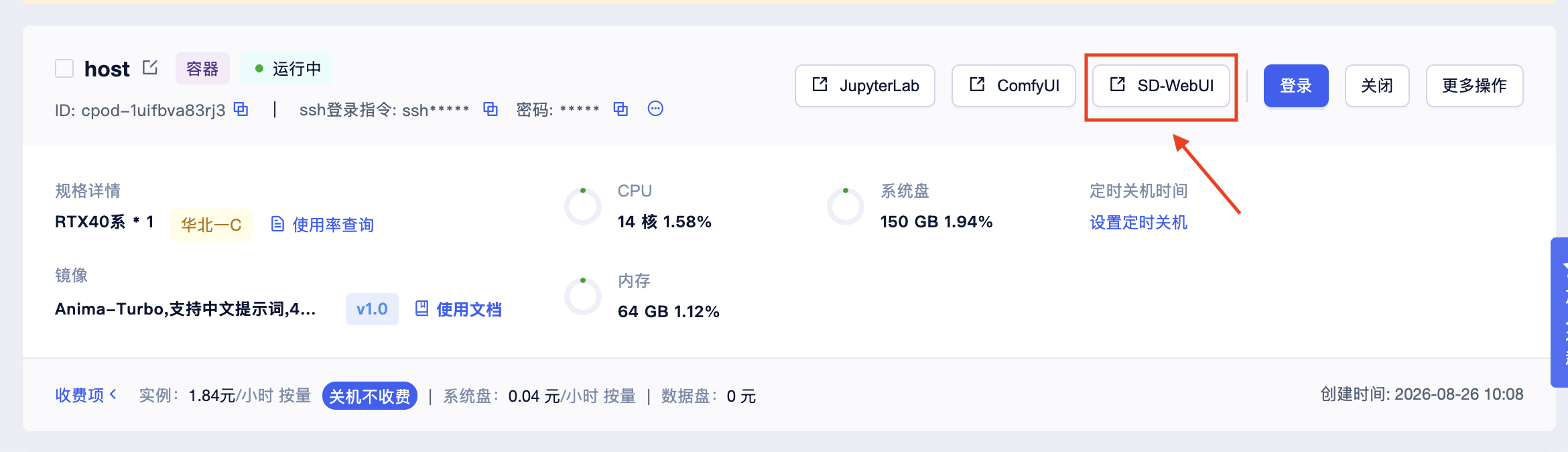Select the host instance checkbox
This screenshot has height=452, width=1568.
pyautogui.click(x=64, y=68)
